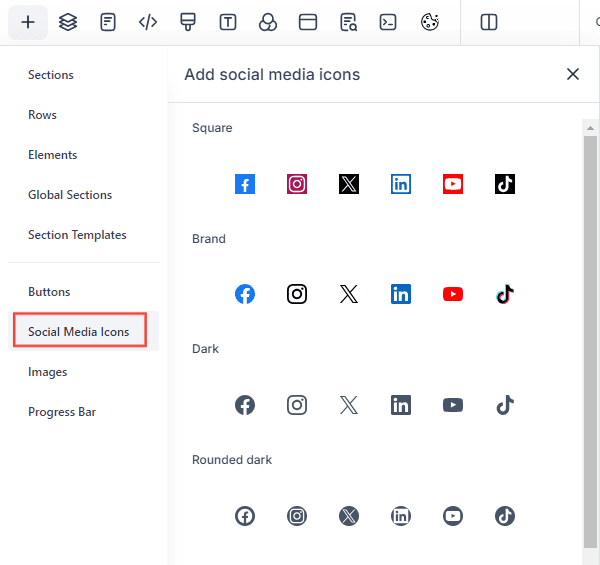Open the Sections menu item
The height and width of the screenshot is (565, 600).
coord(51,75)
